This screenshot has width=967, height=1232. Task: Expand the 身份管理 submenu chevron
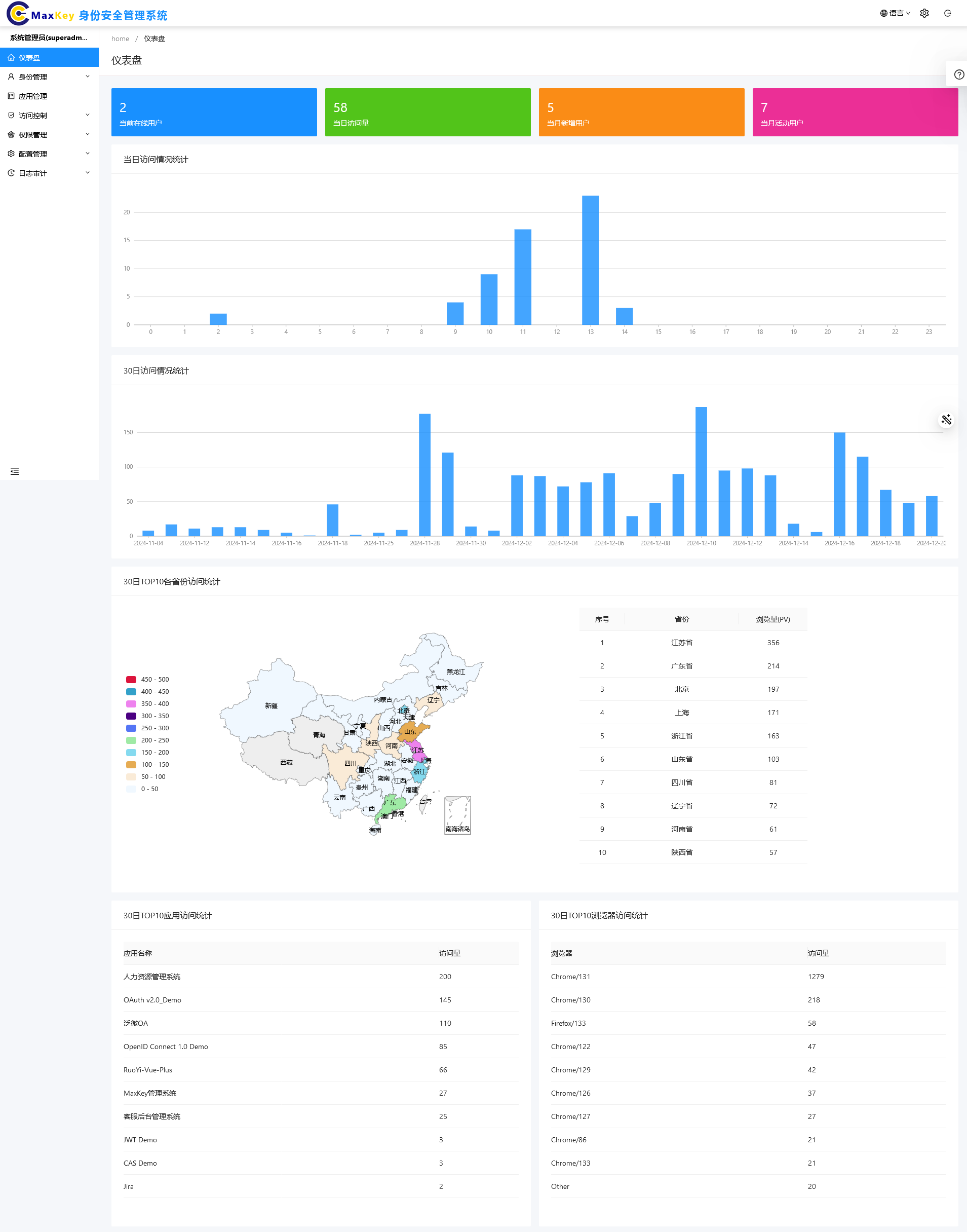click(88, 77)
